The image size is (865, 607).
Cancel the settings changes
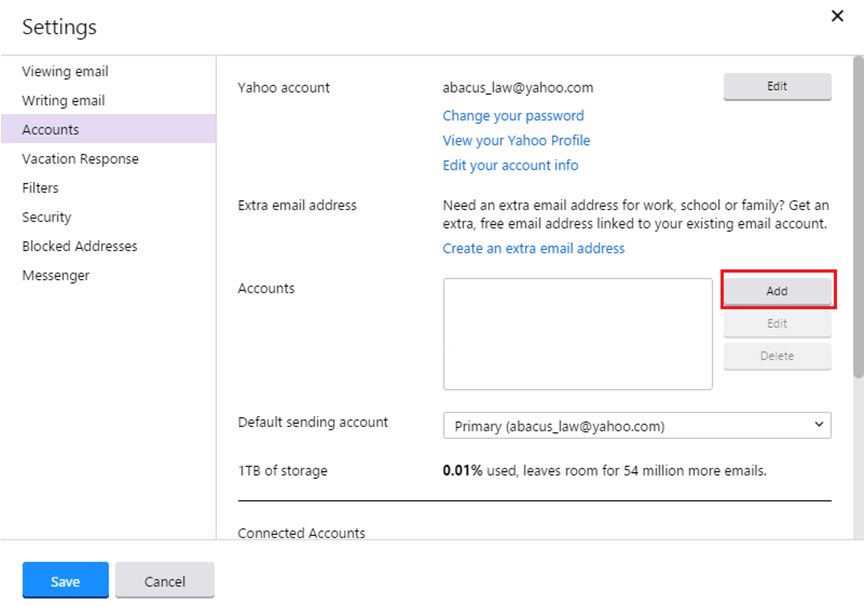click(x=164, y=580)
